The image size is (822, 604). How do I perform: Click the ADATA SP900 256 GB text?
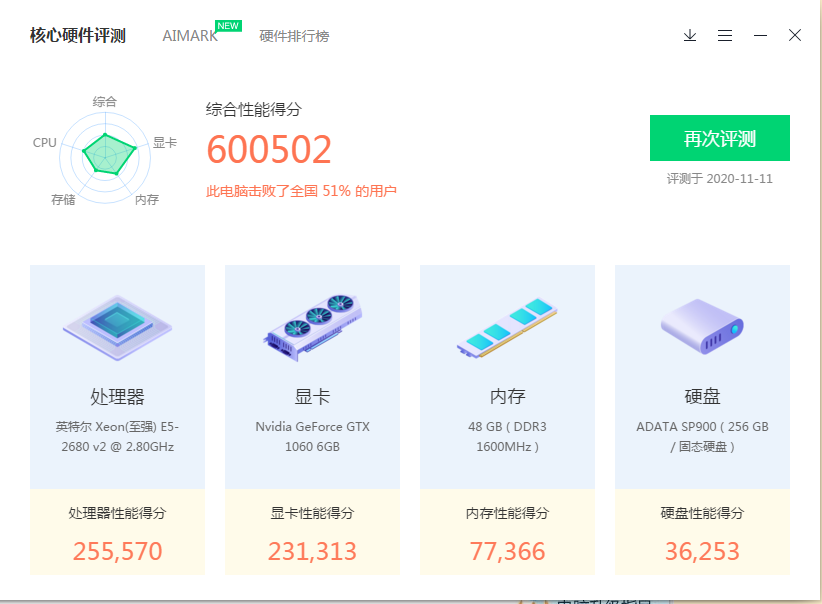[x=702, y=436]
